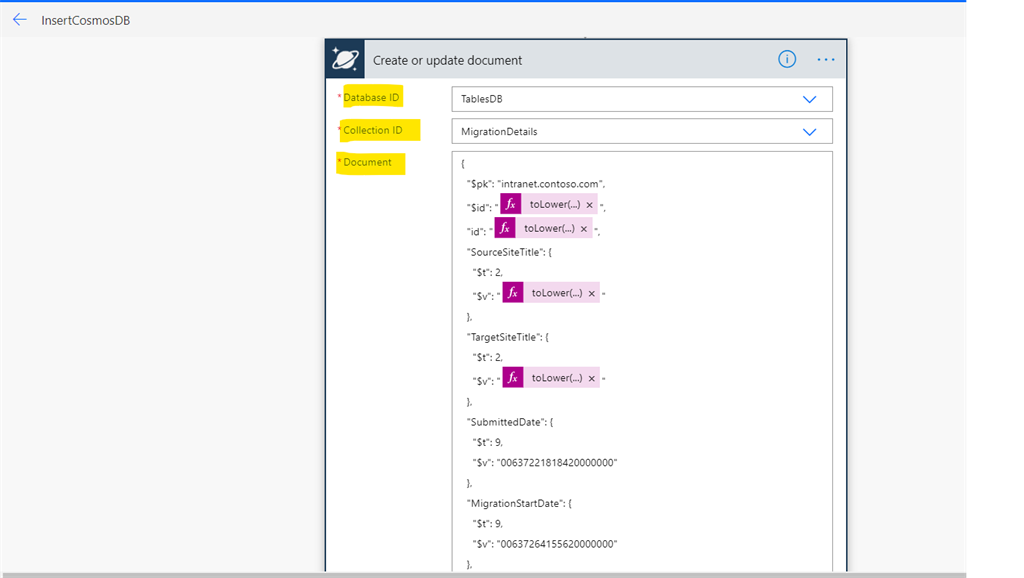This screenshot has height=578, width=1024.
Task: Click the Create or update document title
Action: pos(447,60)
